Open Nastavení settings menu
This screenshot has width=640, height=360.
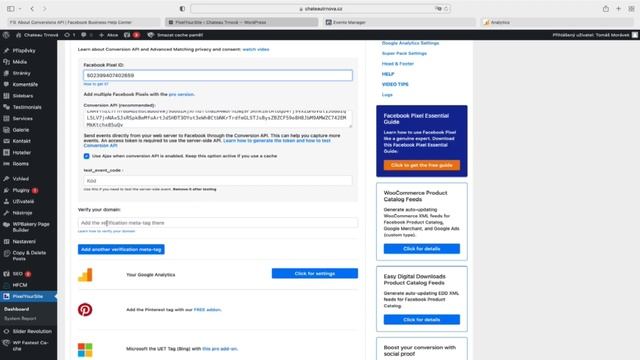click(x=24, y=242)
